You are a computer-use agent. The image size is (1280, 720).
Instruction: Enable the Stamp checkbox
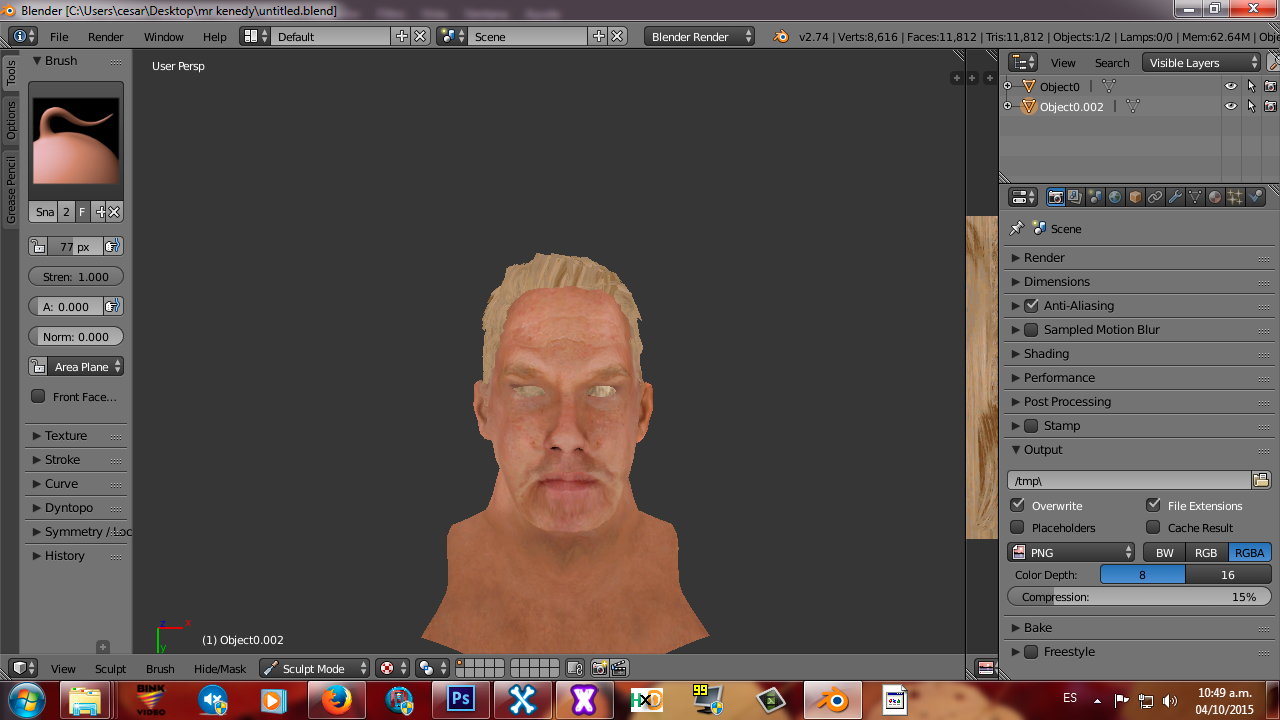coord(1031,425)
